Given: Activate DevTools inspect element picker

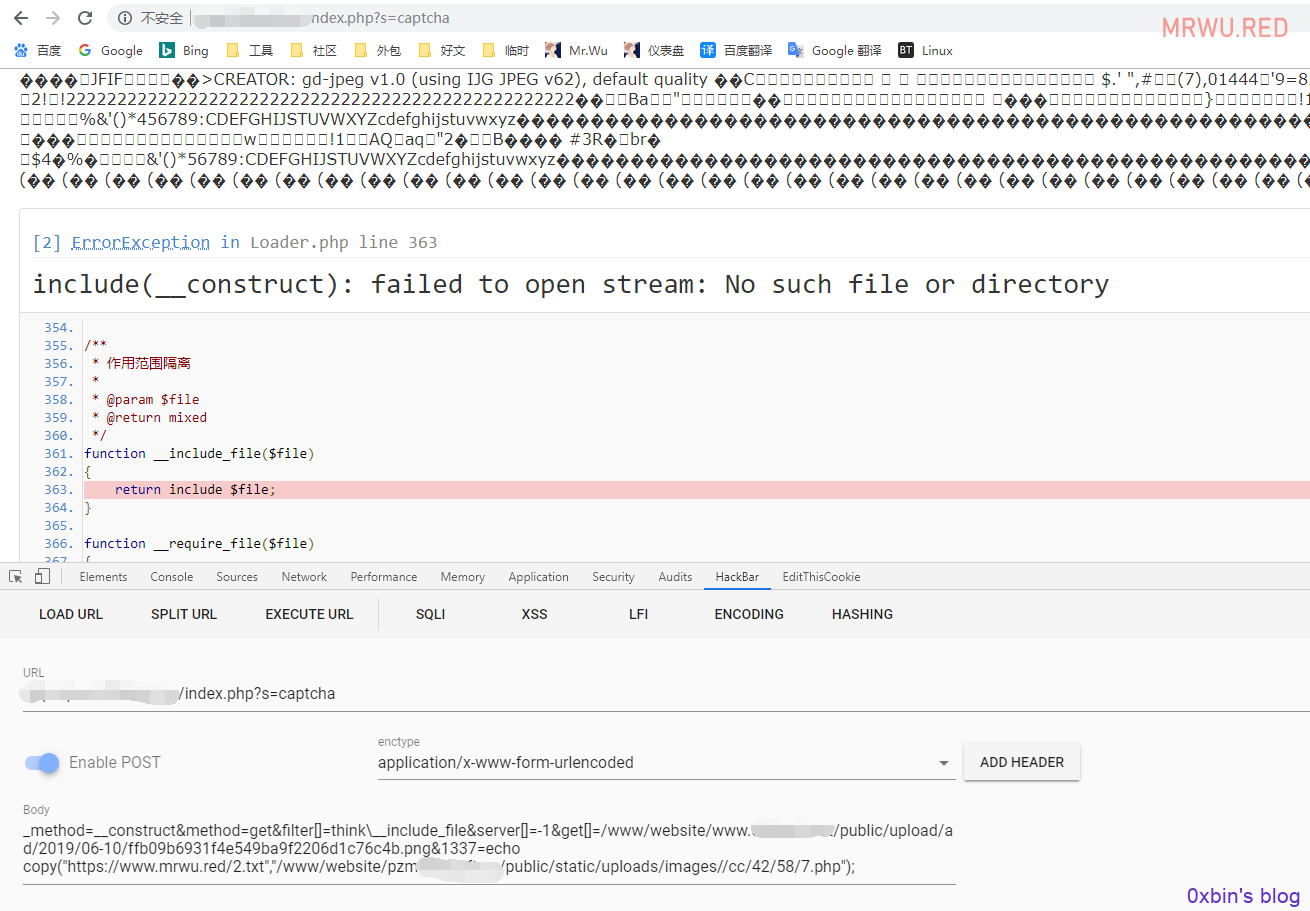Looking at the screenshot, I should pyautogui.click(x=16, y=577).
